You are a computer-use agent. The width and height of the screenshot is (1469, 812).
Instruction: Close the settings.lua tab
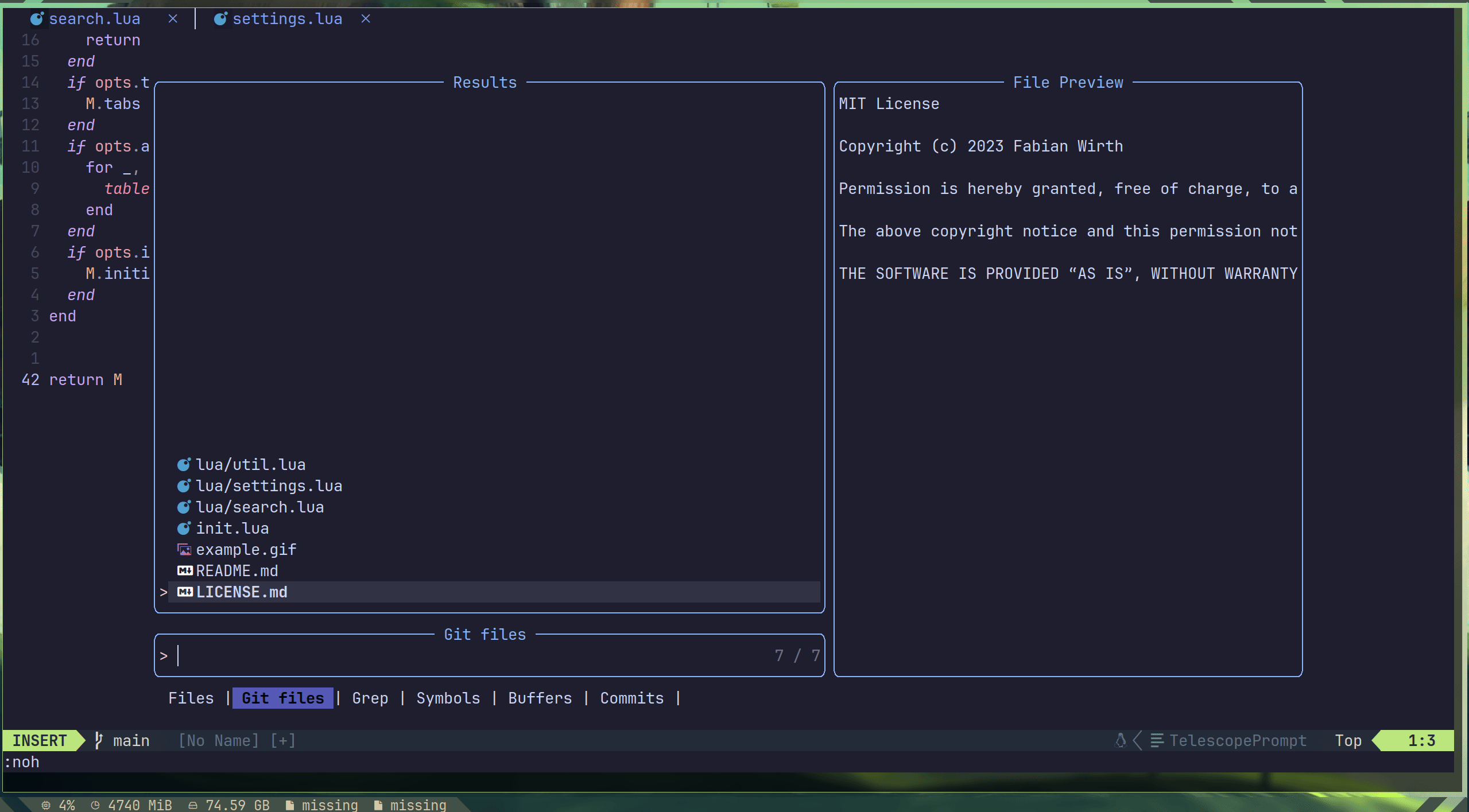(366, 19)
